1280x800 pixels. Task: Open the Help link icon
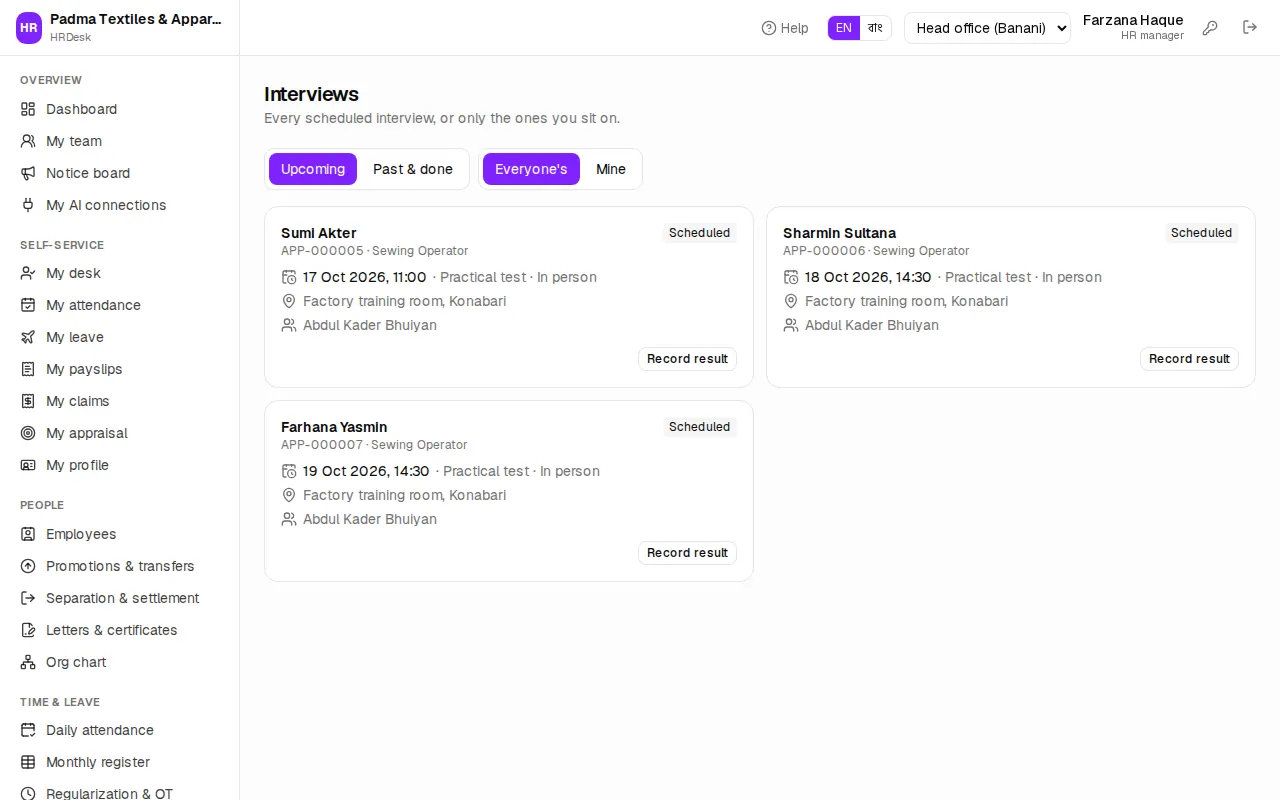point(769,28)
